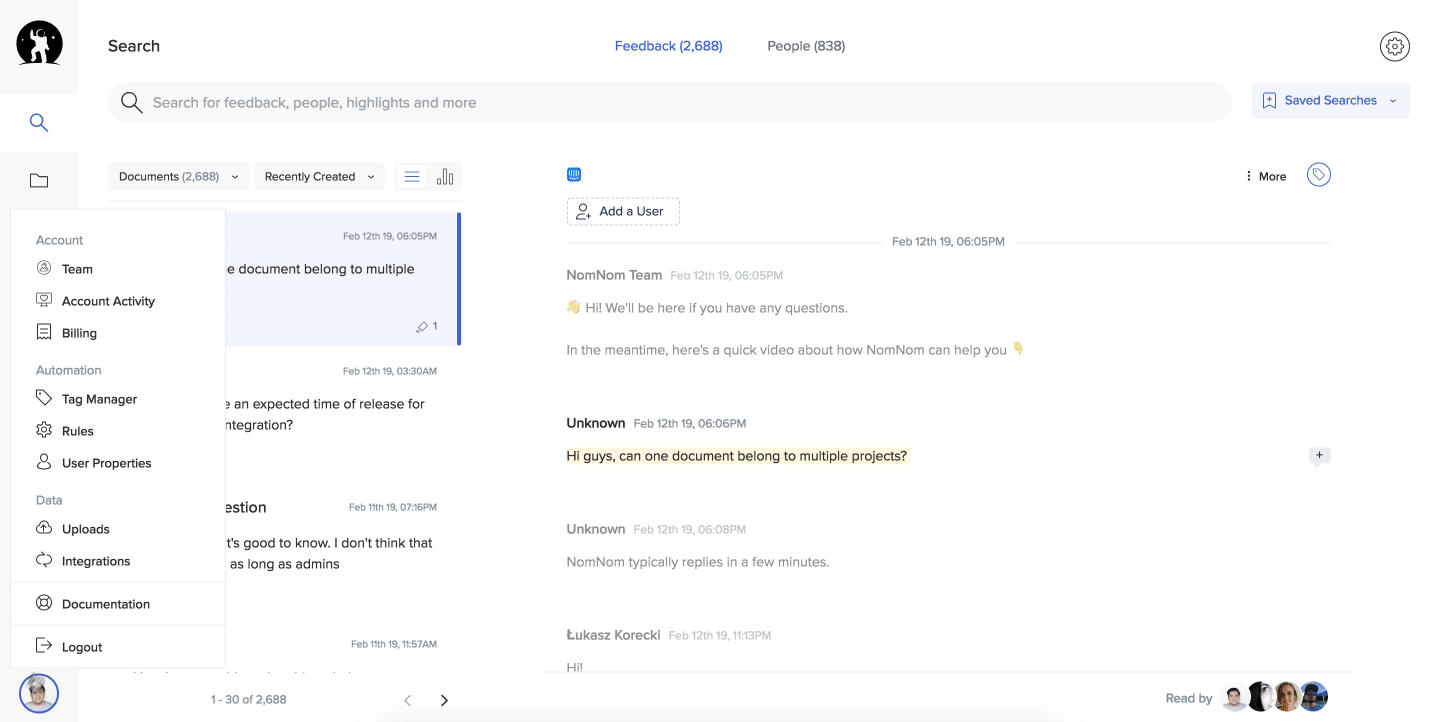
Task: Click the '1 - 30 of 2,688' pagination text
Action: coord(248,700)
